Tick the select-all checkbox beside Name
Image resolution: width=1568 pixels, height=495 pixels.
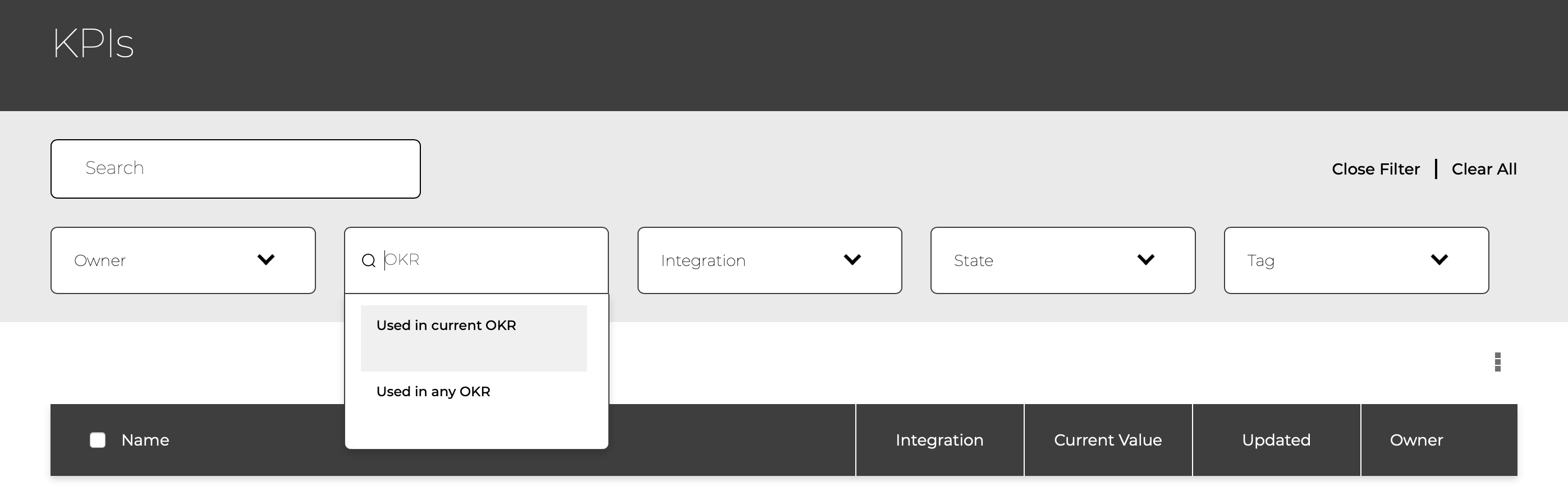(x=98, y=439)
